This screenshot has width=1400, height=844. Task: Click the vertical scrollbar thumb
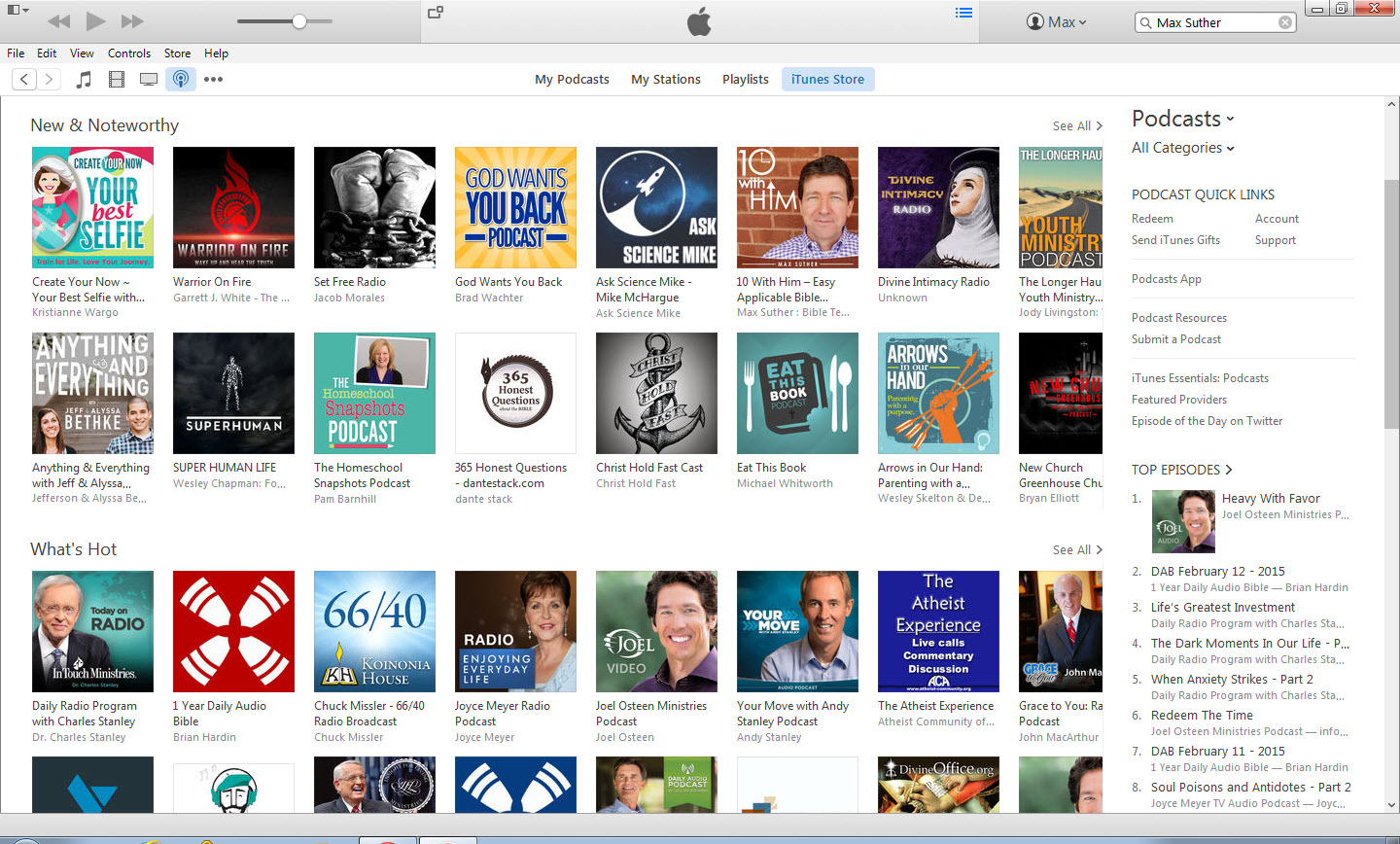click(1391, 304)
